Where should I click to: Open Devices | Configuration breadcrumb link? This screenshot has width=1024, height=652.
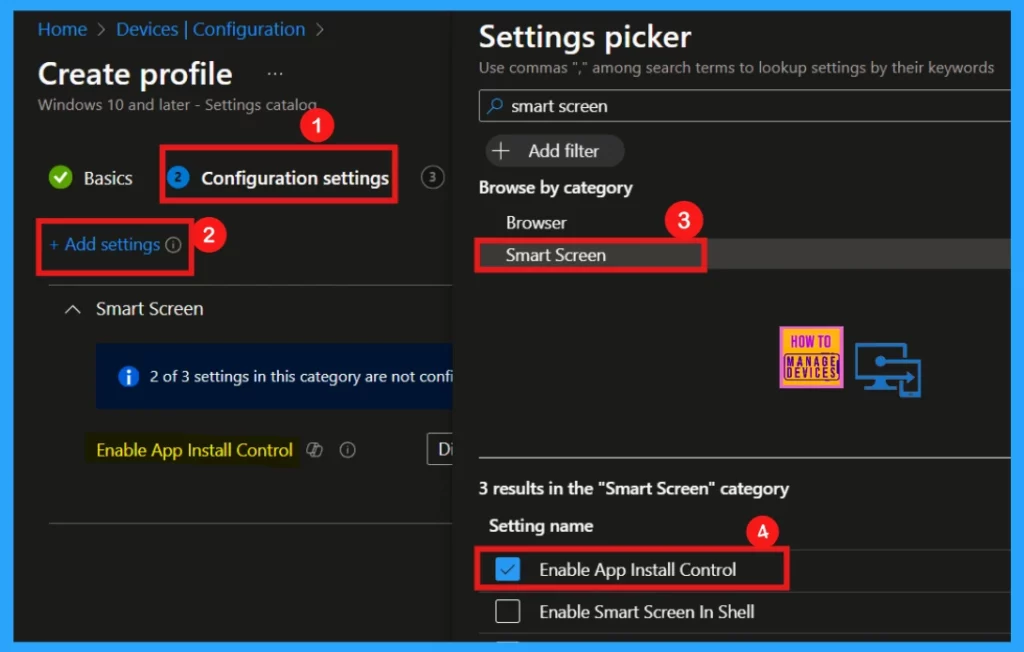coord(210,29)
